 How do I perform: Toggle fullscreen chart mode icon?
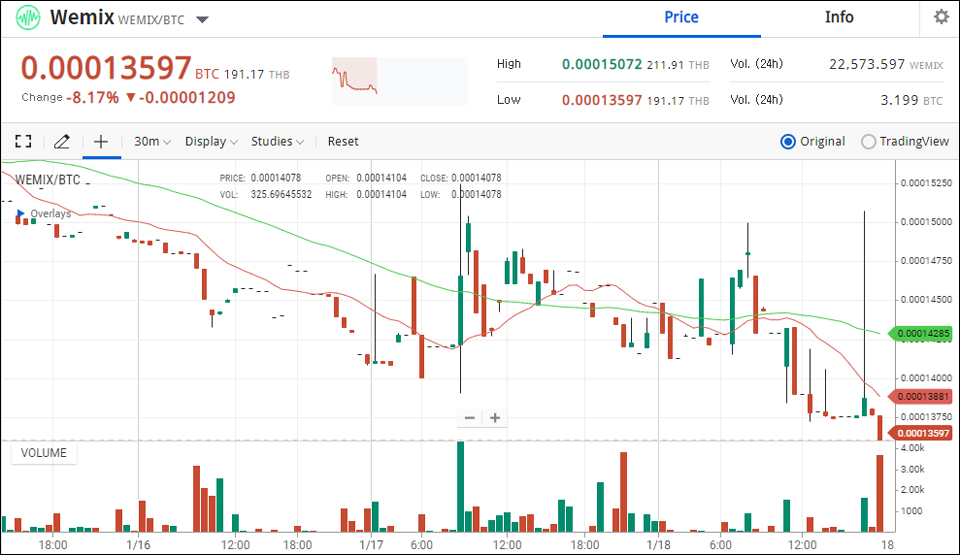pyautogui.click(x=23, y=142)
